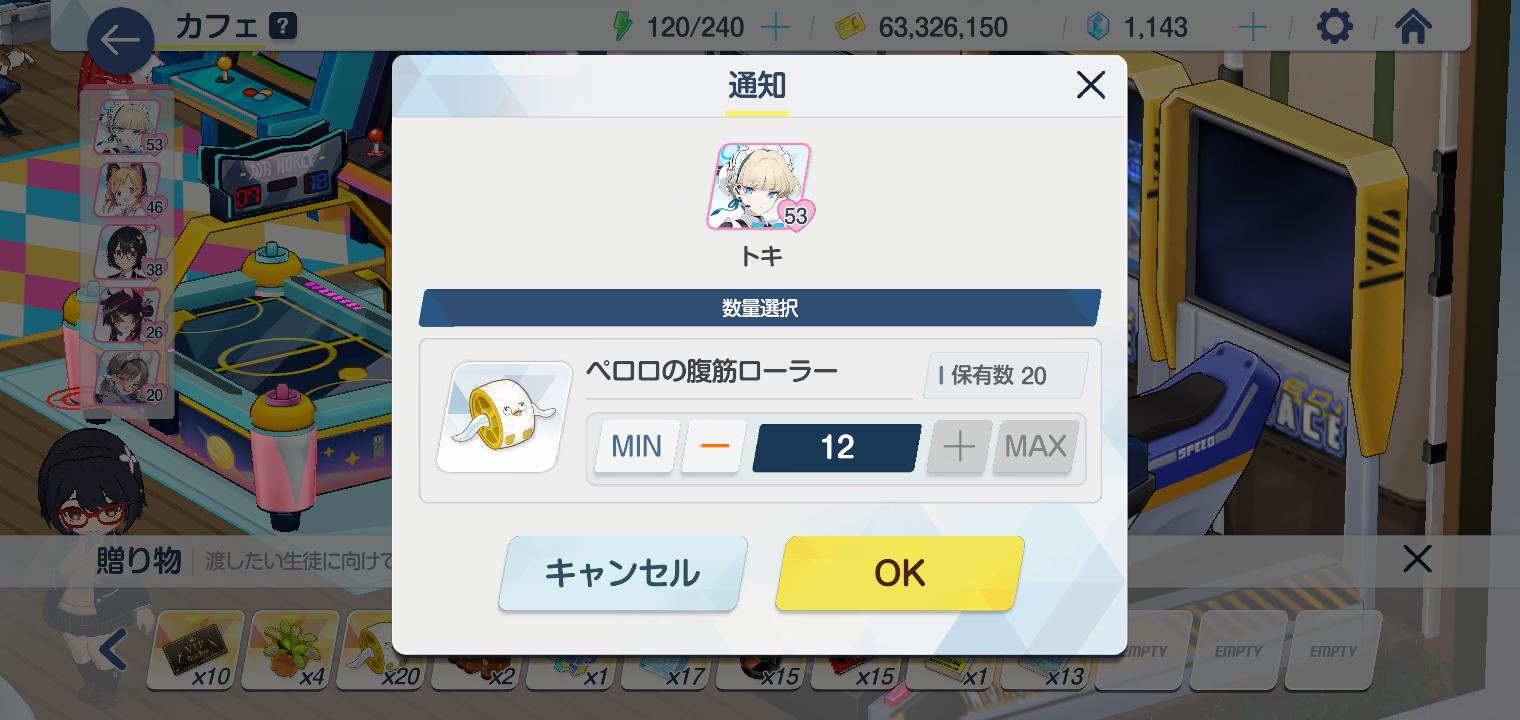Close the 贈り物 gift panel
Viewport: 1520px width, 720px height.
pos(1417,559)
